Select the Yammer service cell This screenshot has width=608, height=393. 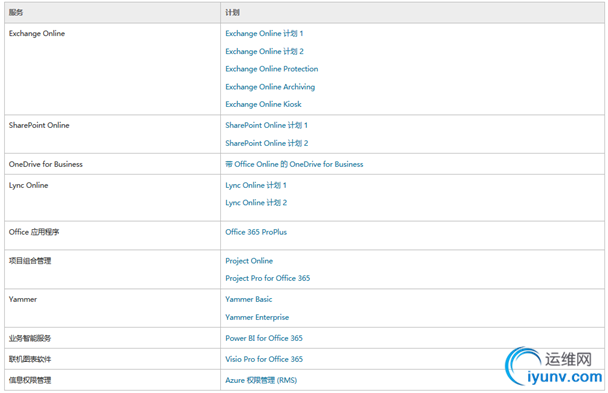click(112, 308)
